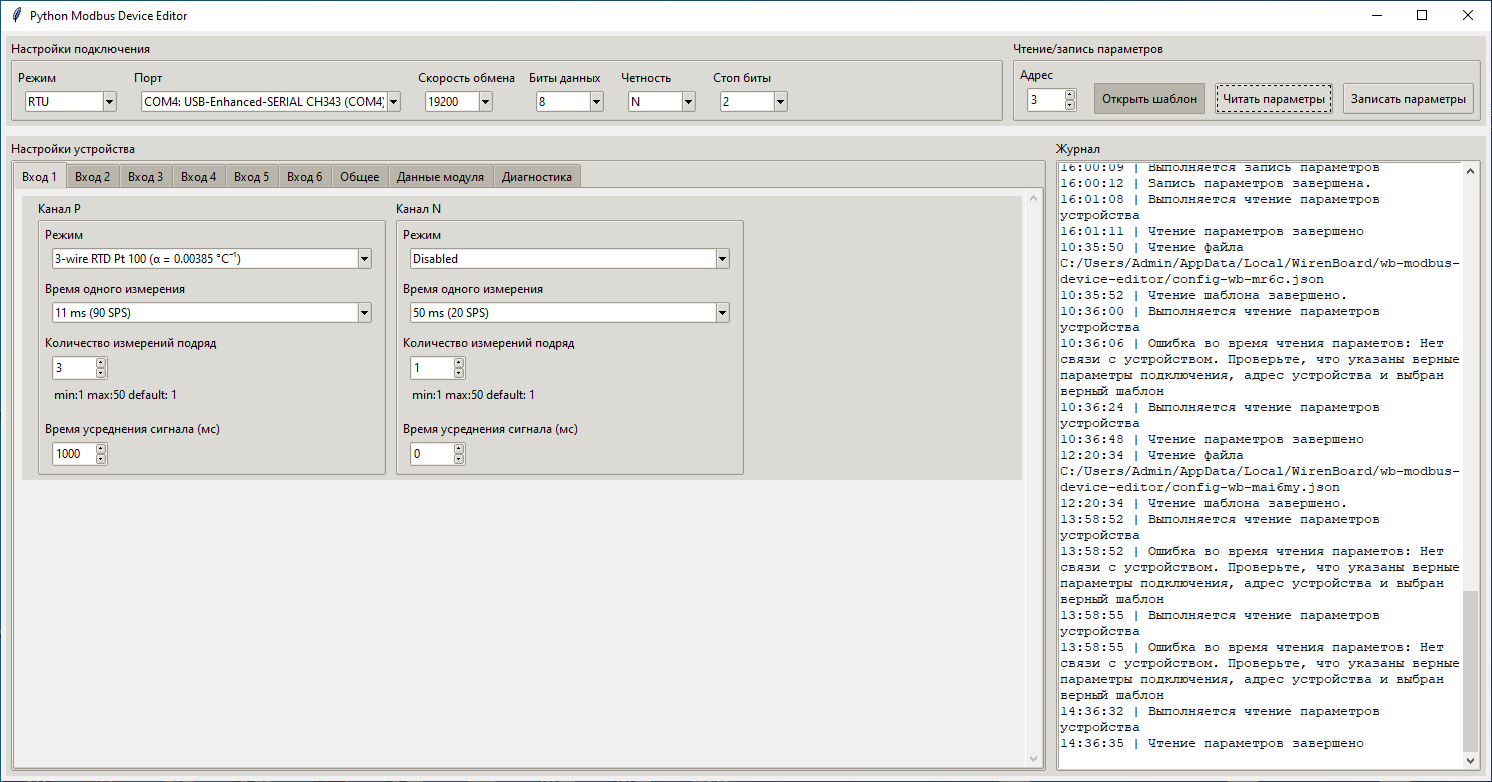
Task: Click the feather app icon in title bar
Action: tap(16, 16)
